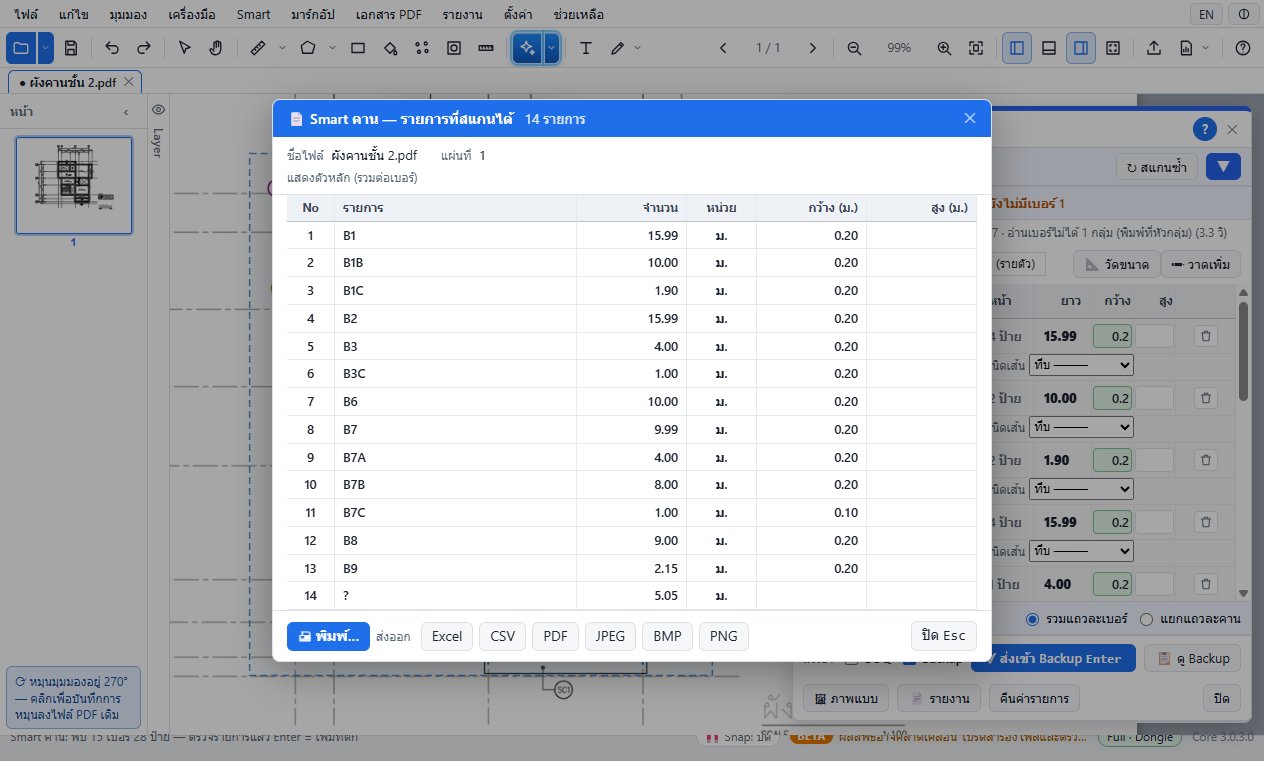
Task: Select the แยกแถวละคาน radio option
Action: tap(1147, 619)
